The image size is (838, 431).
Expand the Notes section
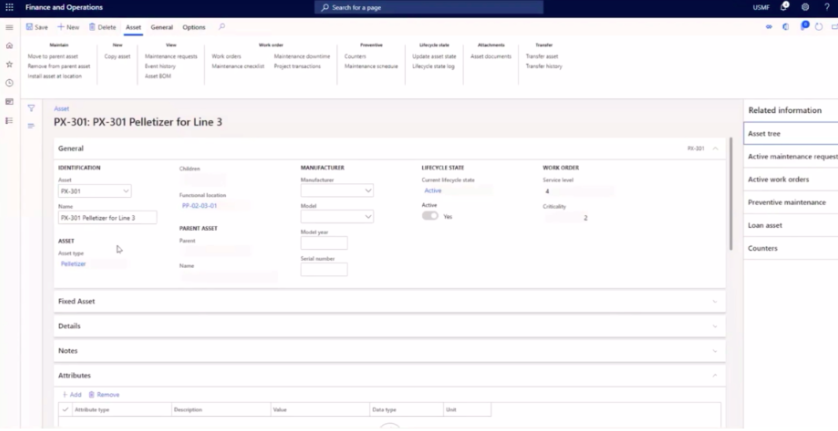[x=715, y=351]
